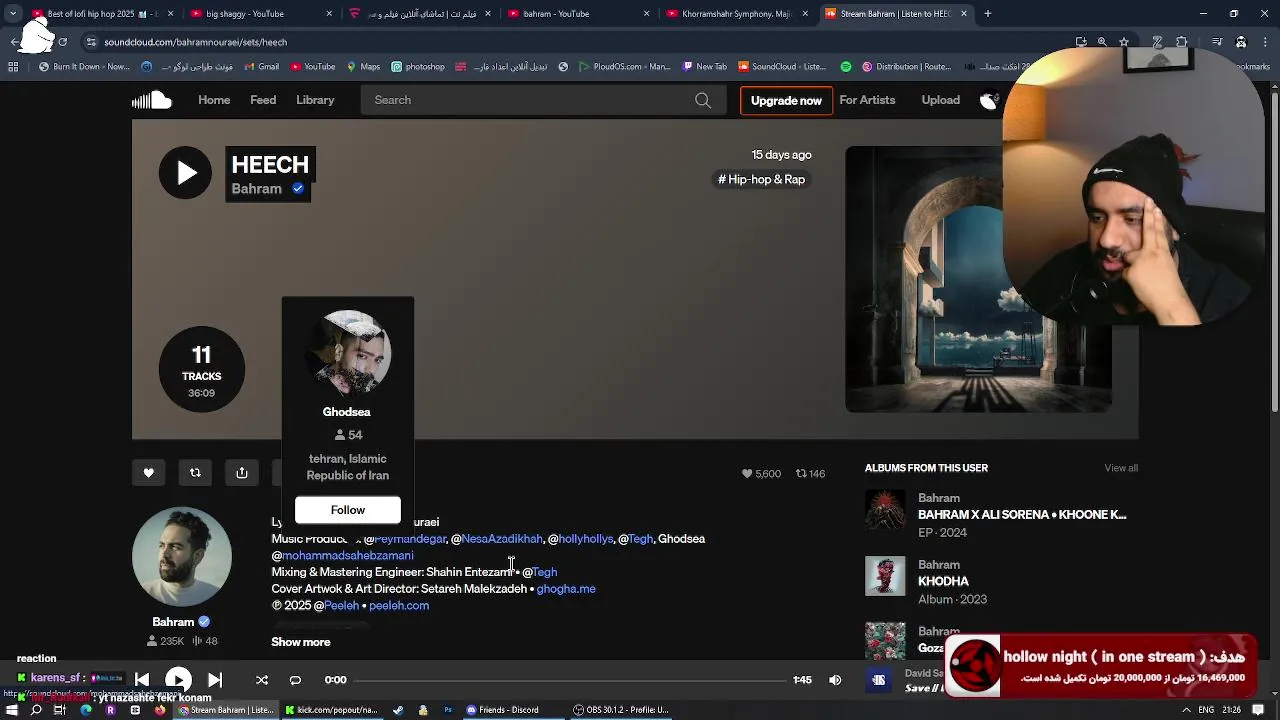Screen dimensions: 1280x720
Task: Open the Photoshop taskbar icon
Action: tap(447, 710)
